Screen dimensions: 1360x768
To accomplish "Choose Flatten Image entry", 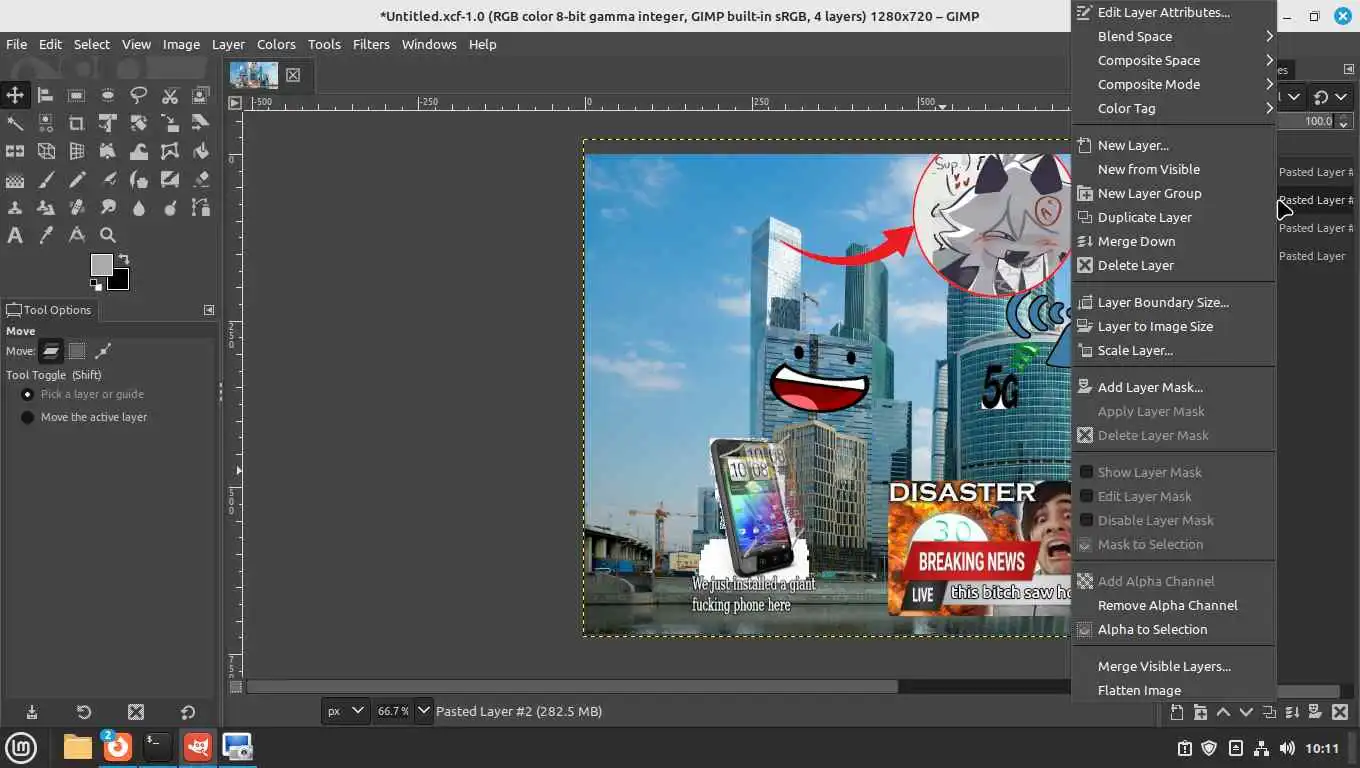I will (x=1173, y=690).
